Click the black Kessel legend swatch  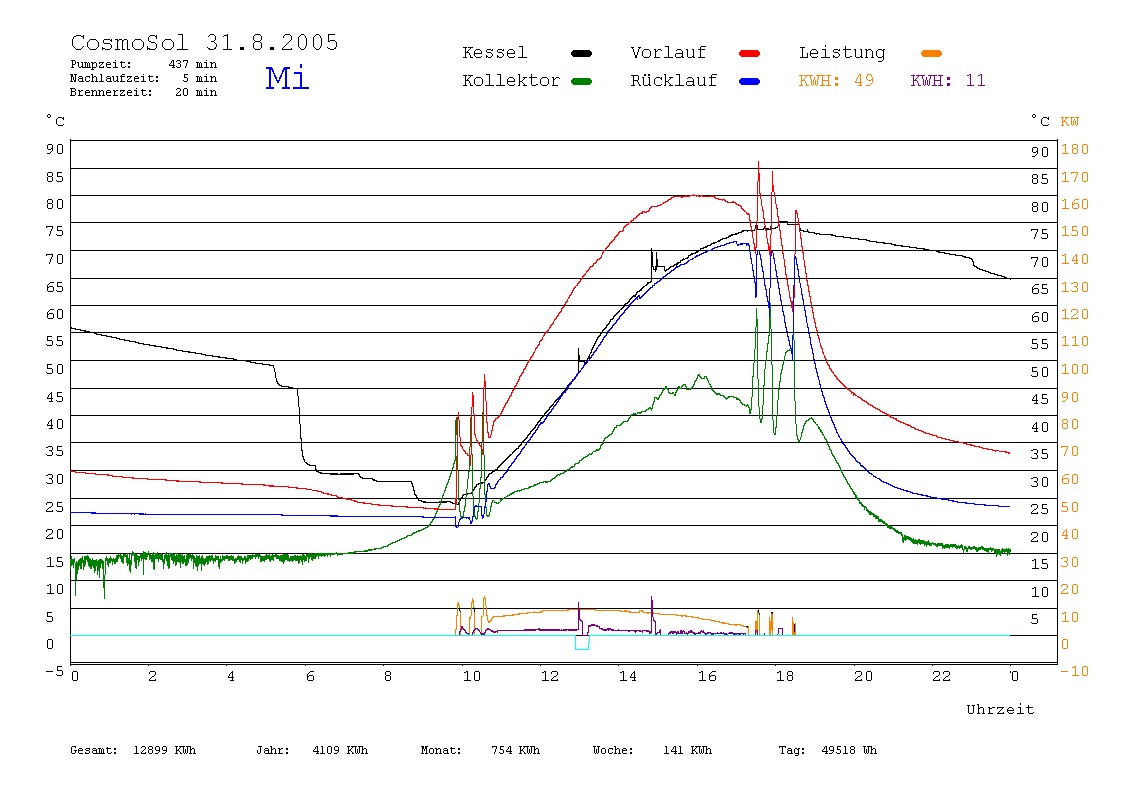(x=581, y=53)
